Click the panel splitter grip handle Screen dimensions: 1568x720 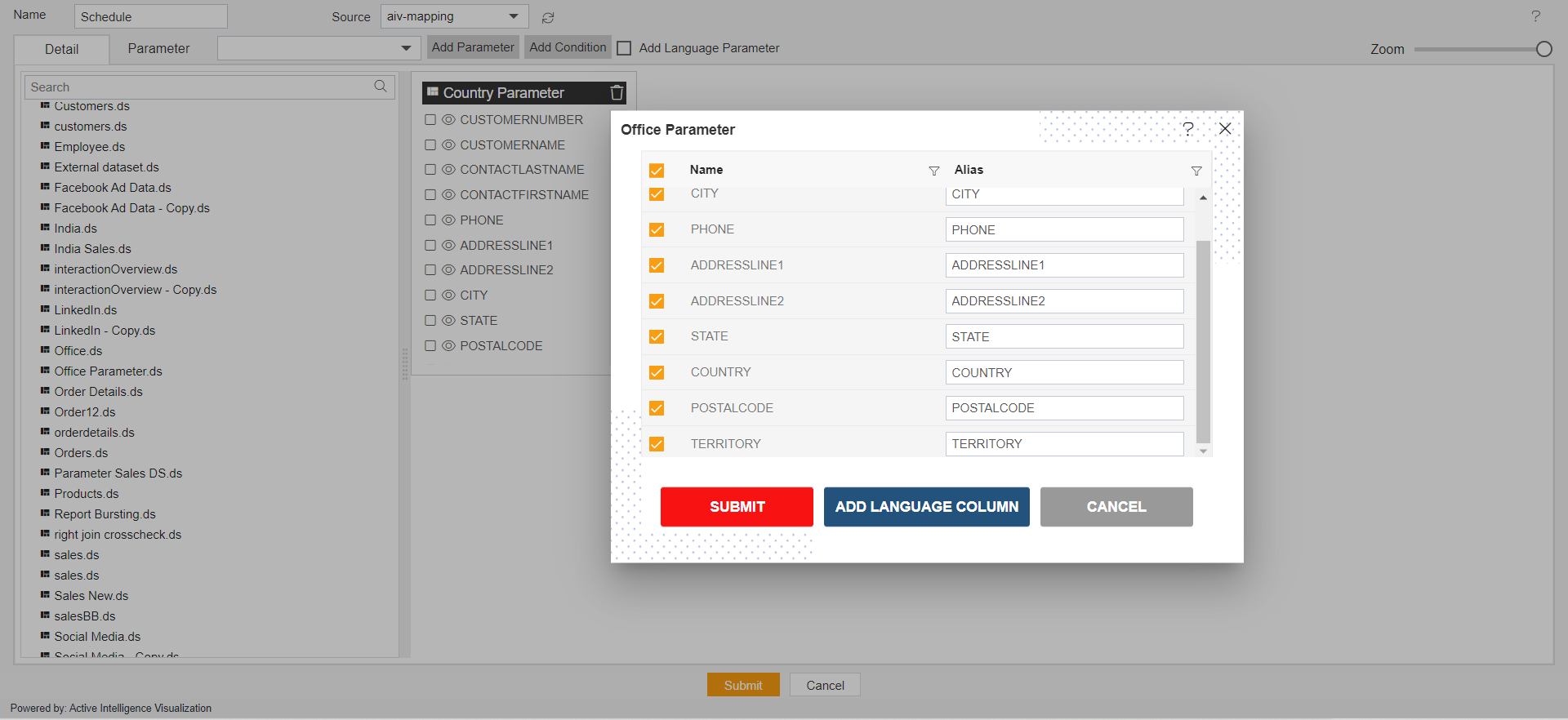[405, 364]
